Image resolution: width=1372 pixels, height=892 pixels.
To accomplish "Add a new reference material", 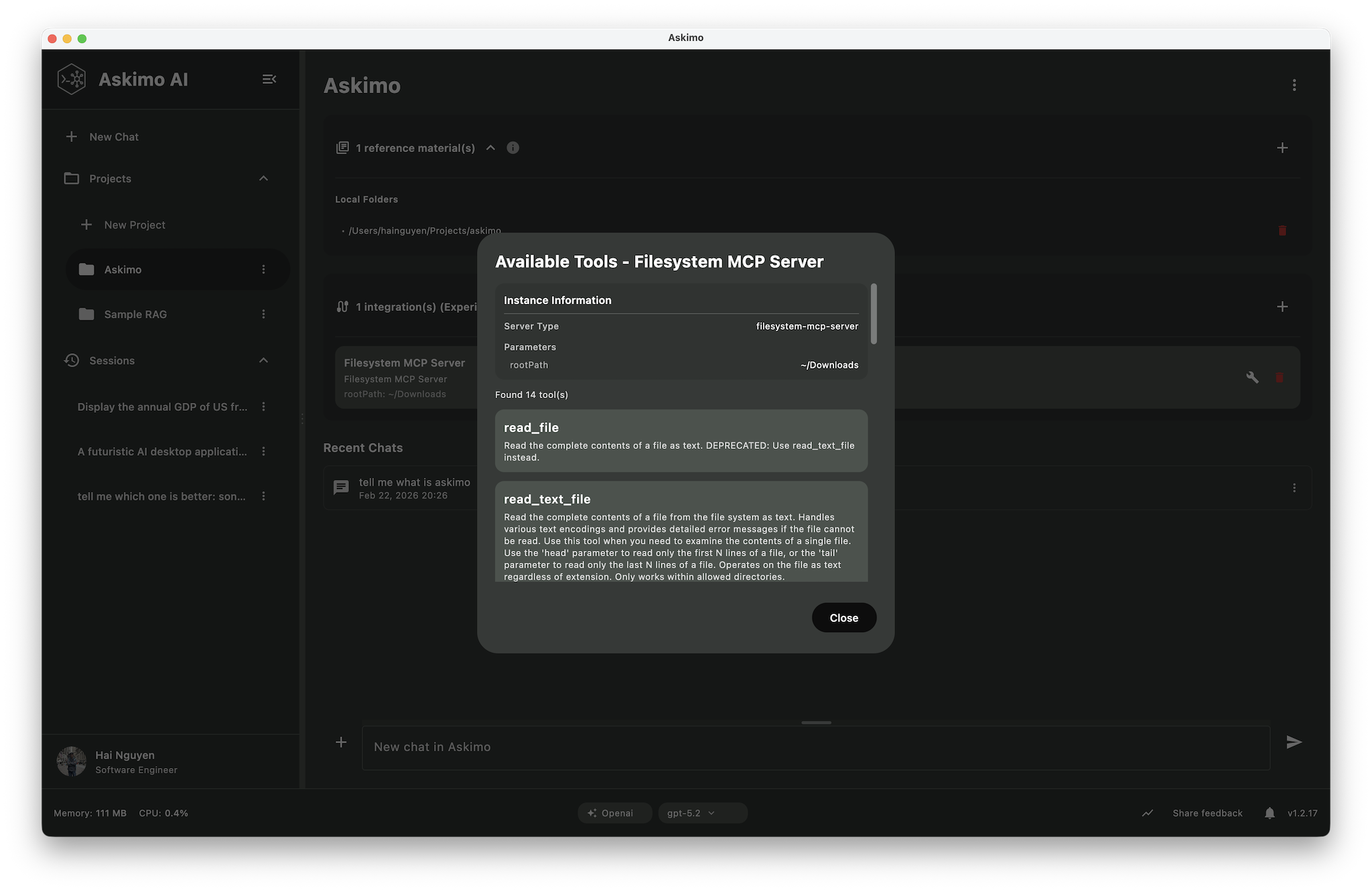I will coord(1282,148).
